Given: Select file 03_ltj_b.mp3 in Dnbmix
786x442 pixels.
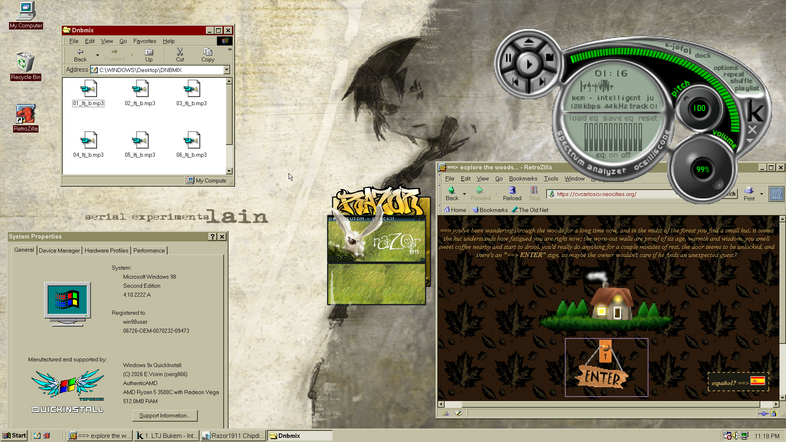Looking at the screenshot, I should coord(191,94).
